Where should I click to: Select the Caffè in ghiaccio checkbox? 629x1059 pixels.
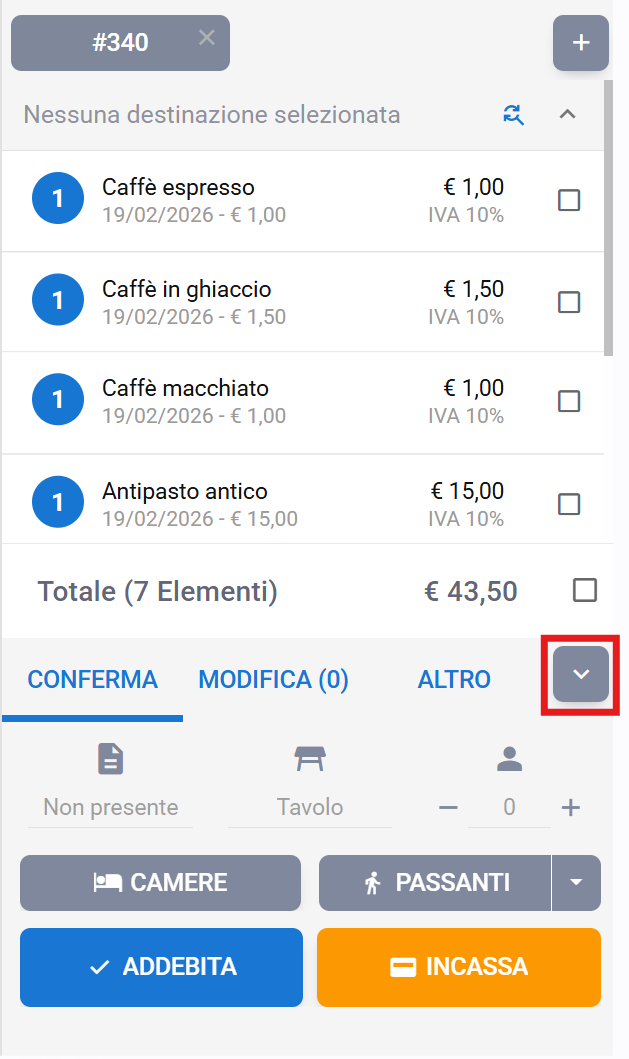coord(568,301)
